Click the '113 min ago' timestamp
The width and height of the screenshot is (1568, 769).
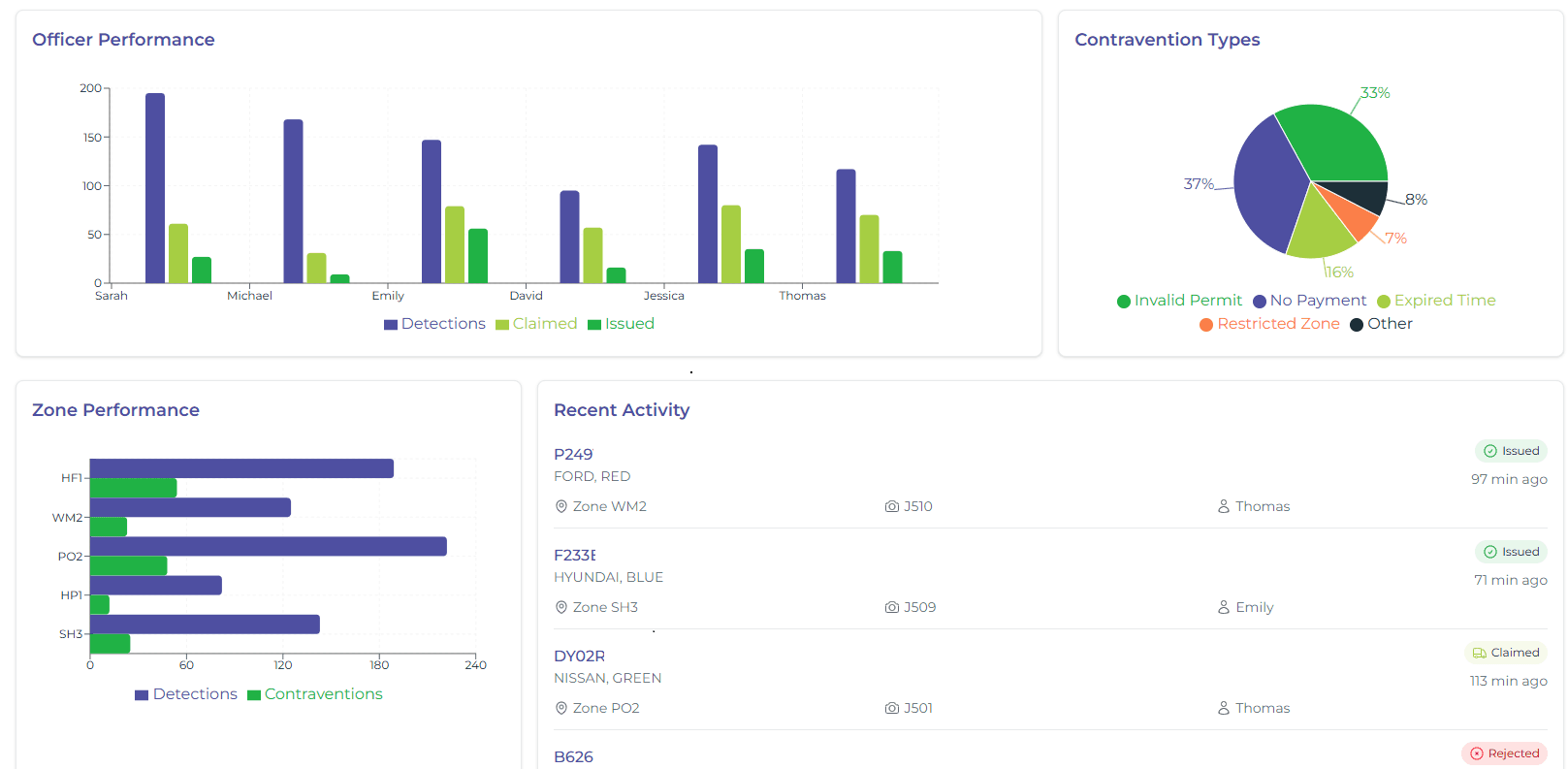pos(1508,681)
